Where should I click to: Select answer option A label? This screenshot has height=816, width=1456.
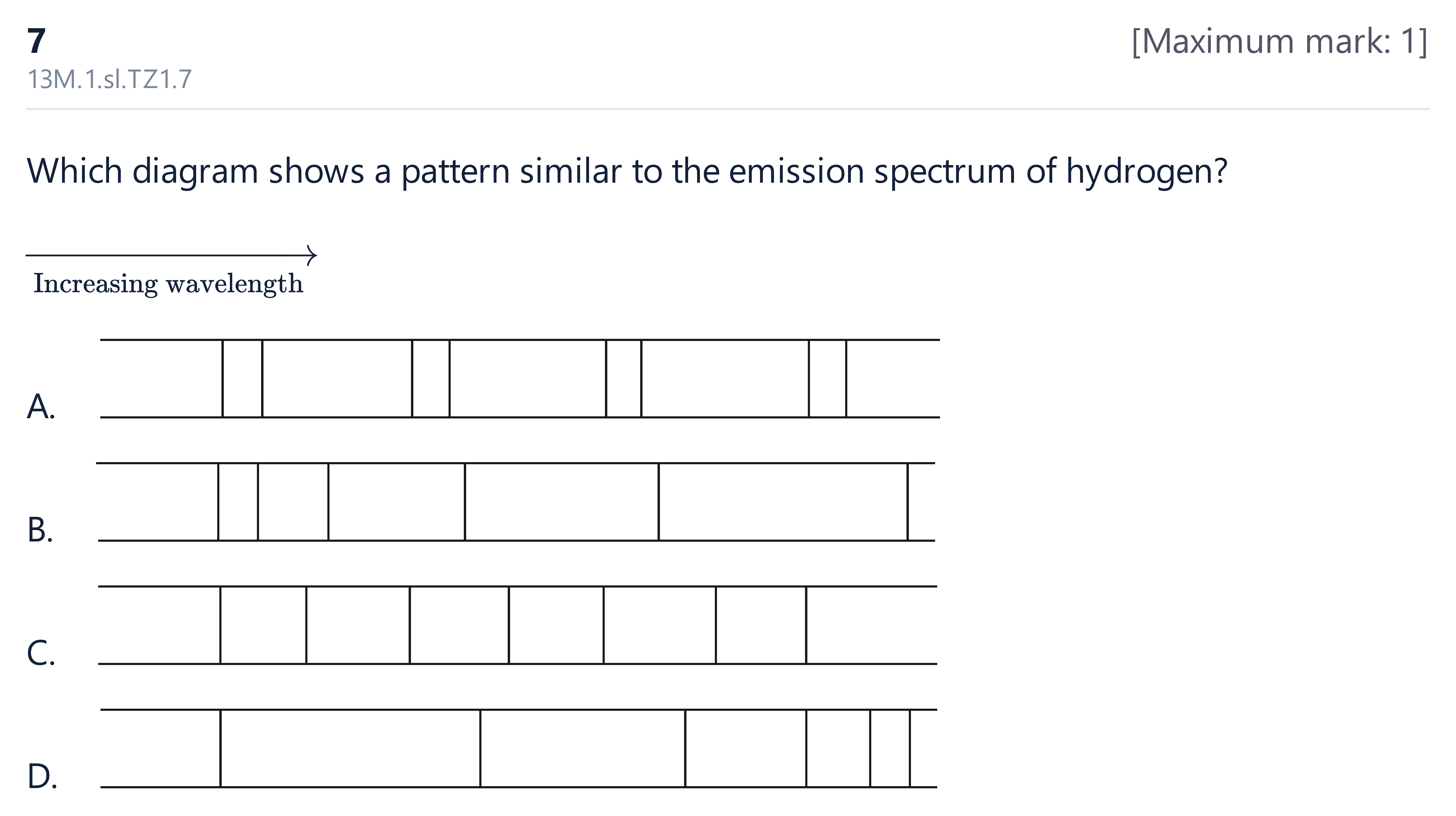tap(41, 406)
